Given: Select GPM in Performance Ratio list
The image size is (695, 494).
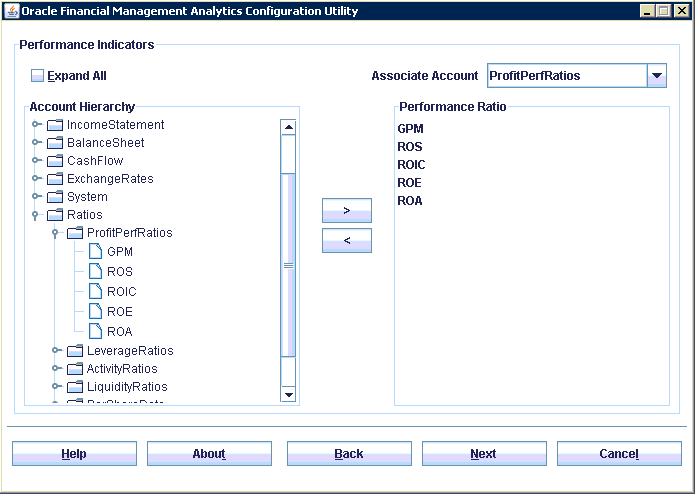Looking at the screenshot, I should coord(410,129).
